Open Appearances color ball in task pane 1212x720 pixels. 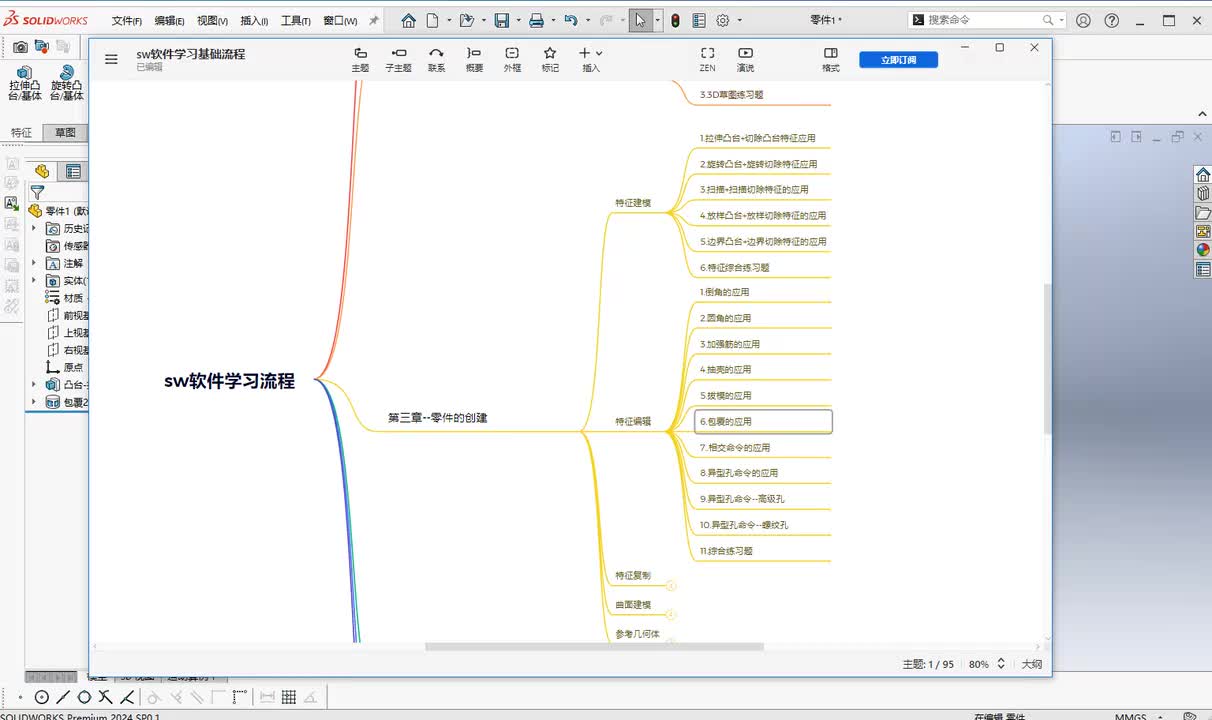click(1203, 250)
